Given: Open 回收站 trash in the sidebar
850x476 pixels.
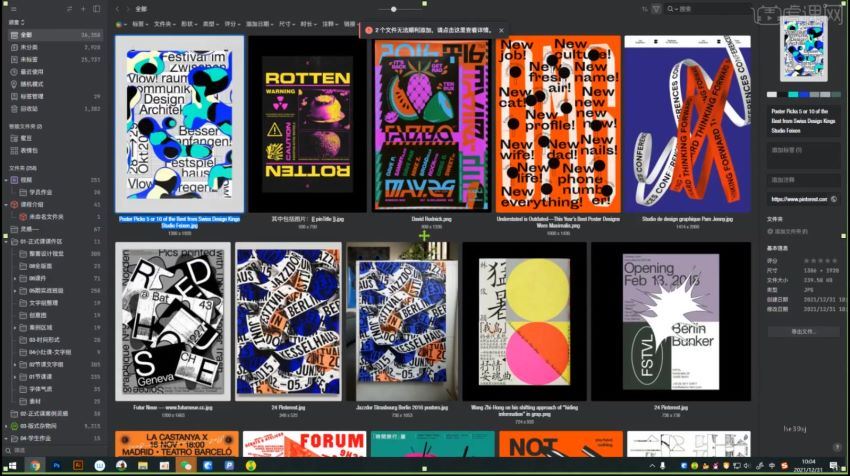Looking at the screenshot, I should [x=54, y=109].
